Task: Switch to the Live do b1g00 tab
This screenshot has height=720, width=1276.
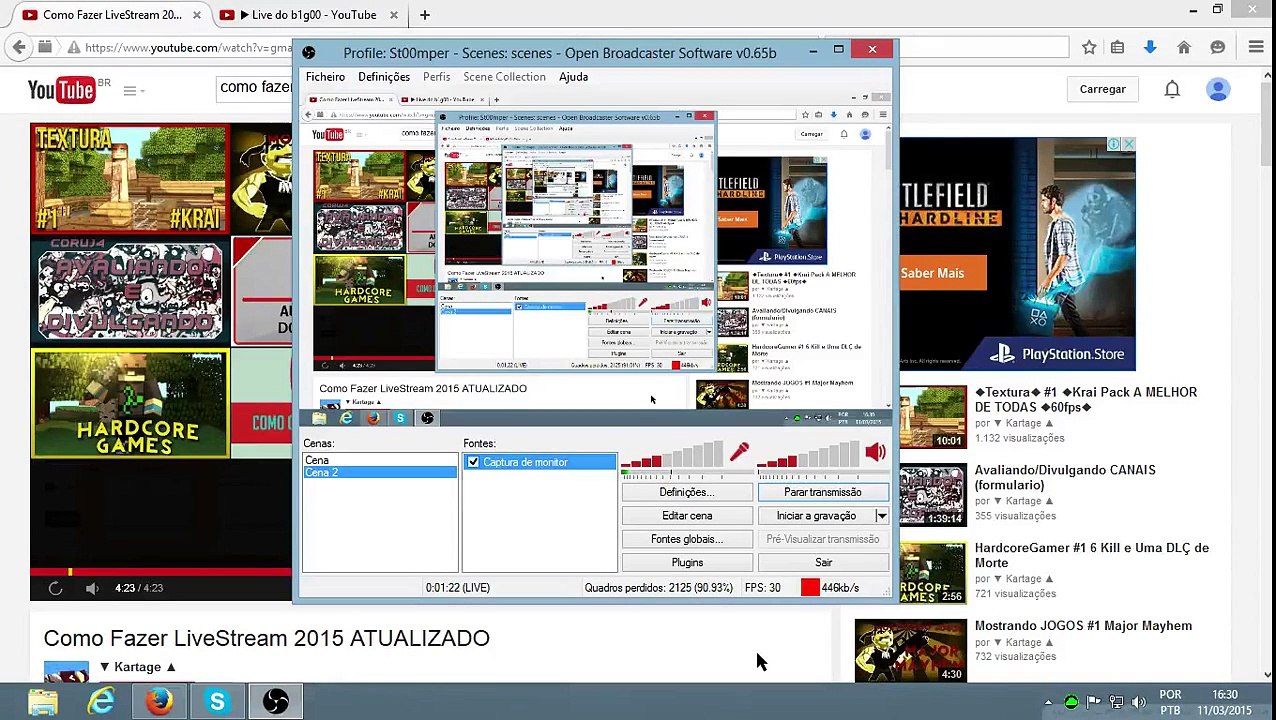Action: coord(308,15)
